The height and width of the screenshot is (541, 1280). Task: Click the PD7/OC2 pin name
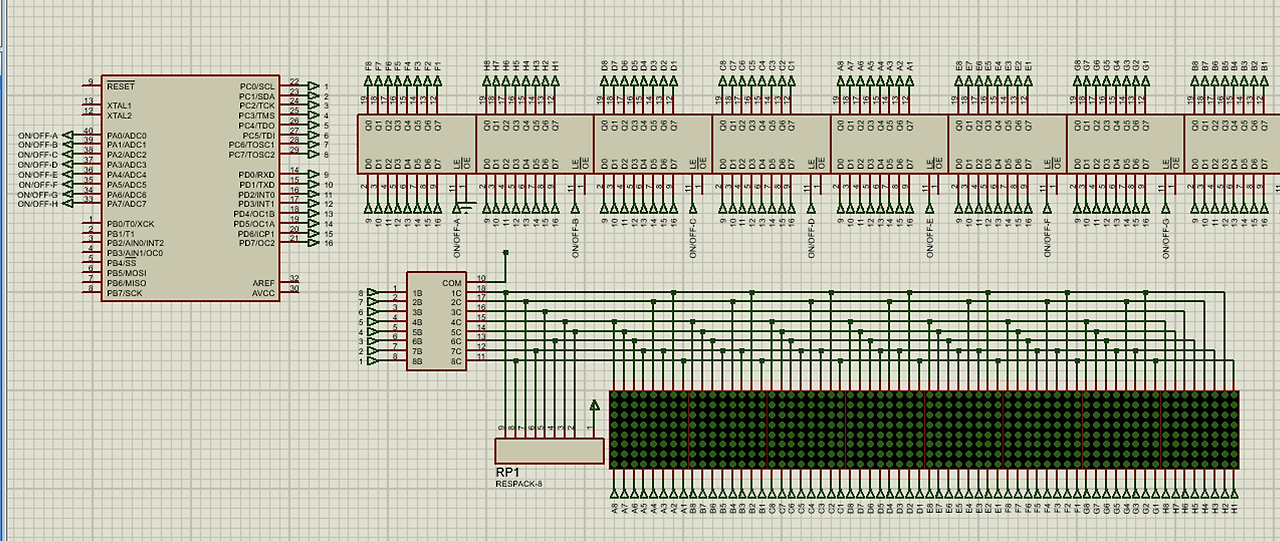(x=256, y=243)
